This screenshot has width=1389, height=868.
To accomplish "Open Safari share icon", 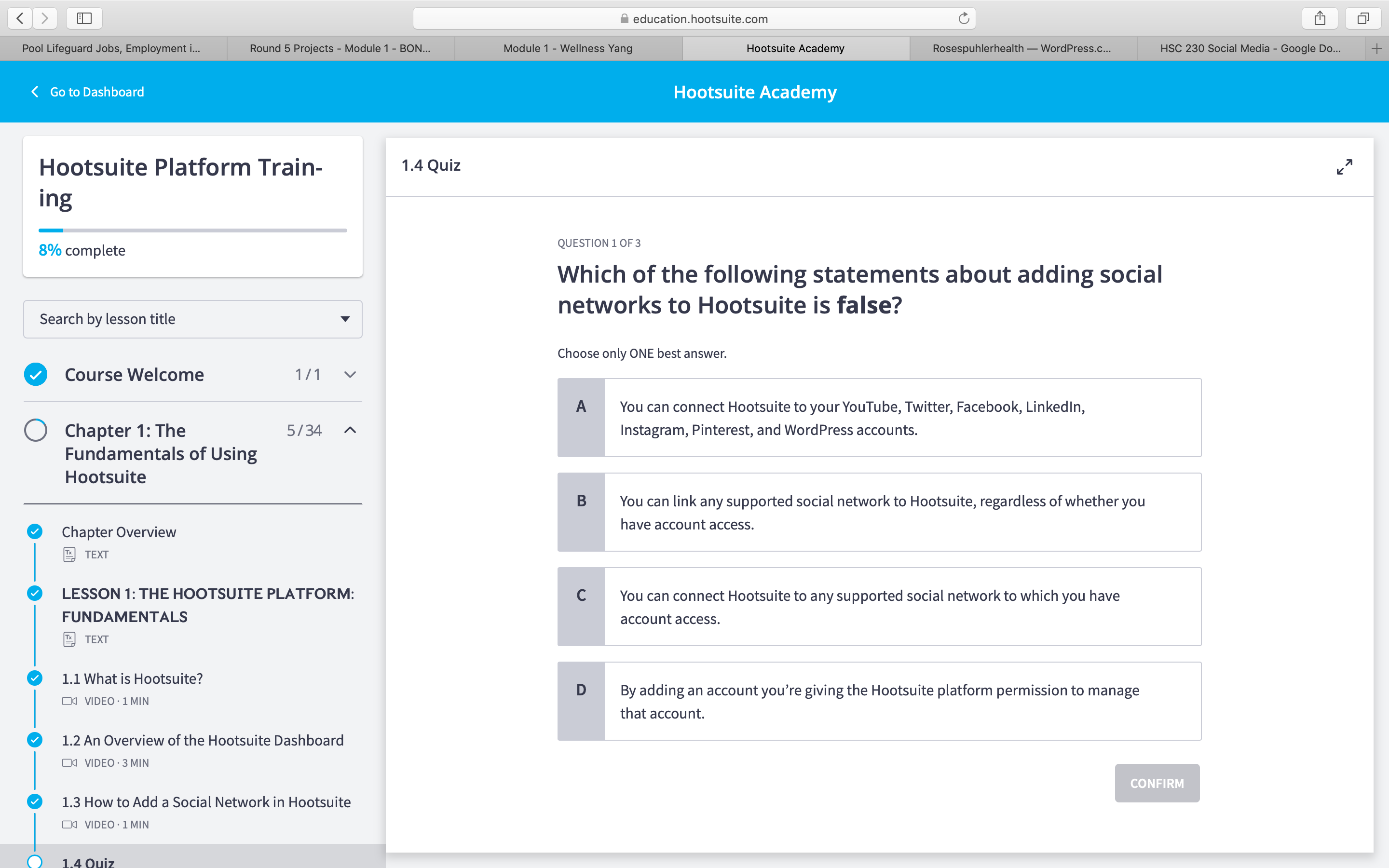I will pyautogui.click(x=1320, y=18).
